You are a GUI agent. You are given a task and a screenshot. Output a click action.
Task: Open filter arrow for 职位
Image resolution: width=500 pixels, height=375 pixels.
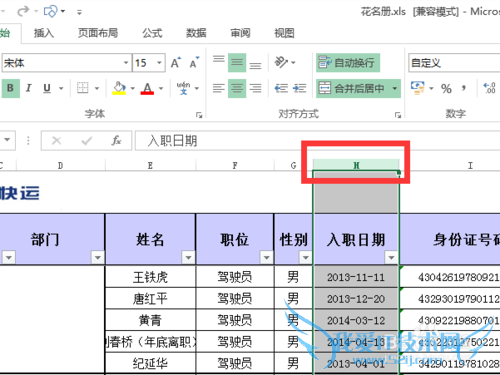(x=266, y=257)
